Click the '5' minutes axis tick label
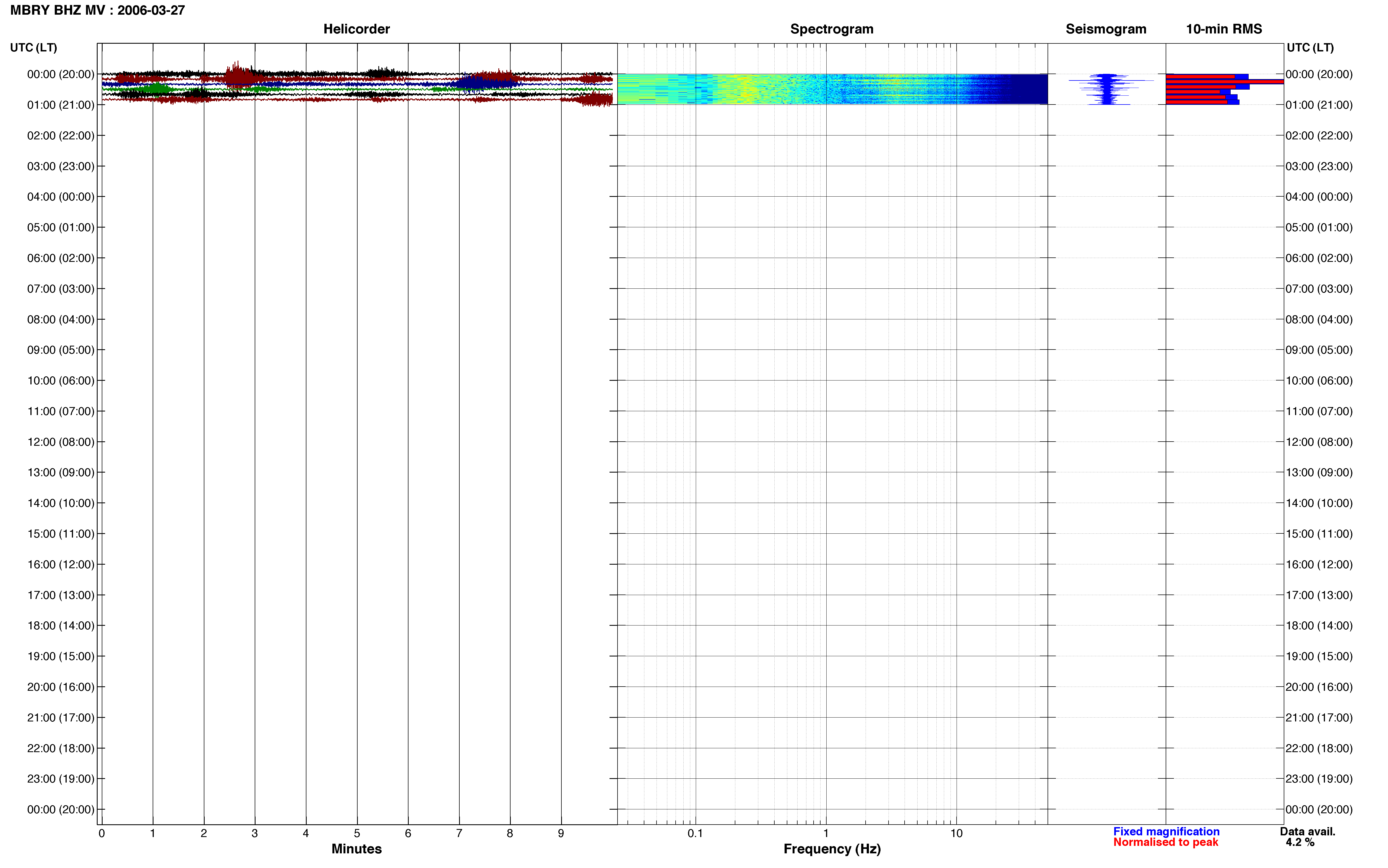Image resolution: width=1388 pixels, height=868 pixels. 357,833
